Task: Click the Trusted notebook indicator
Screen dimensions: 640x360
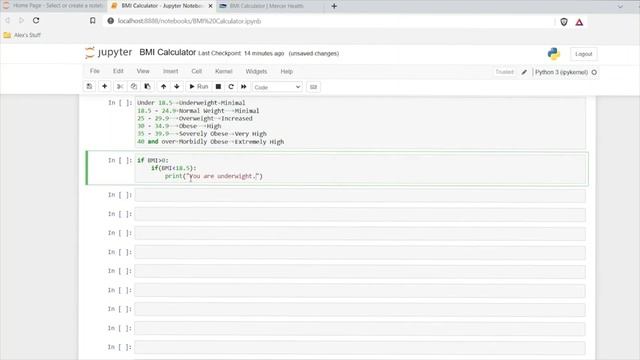Action: (504, 72)
